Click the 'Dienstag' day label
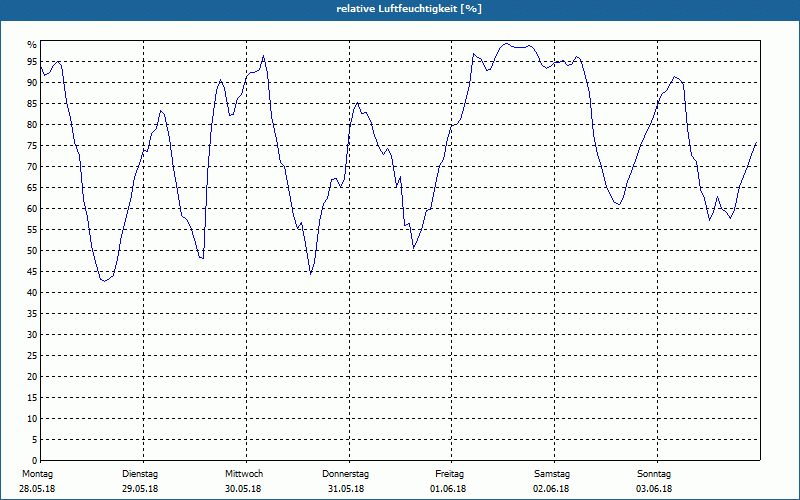This screenshot has width=800, height=500. click(x=140, y=474)
